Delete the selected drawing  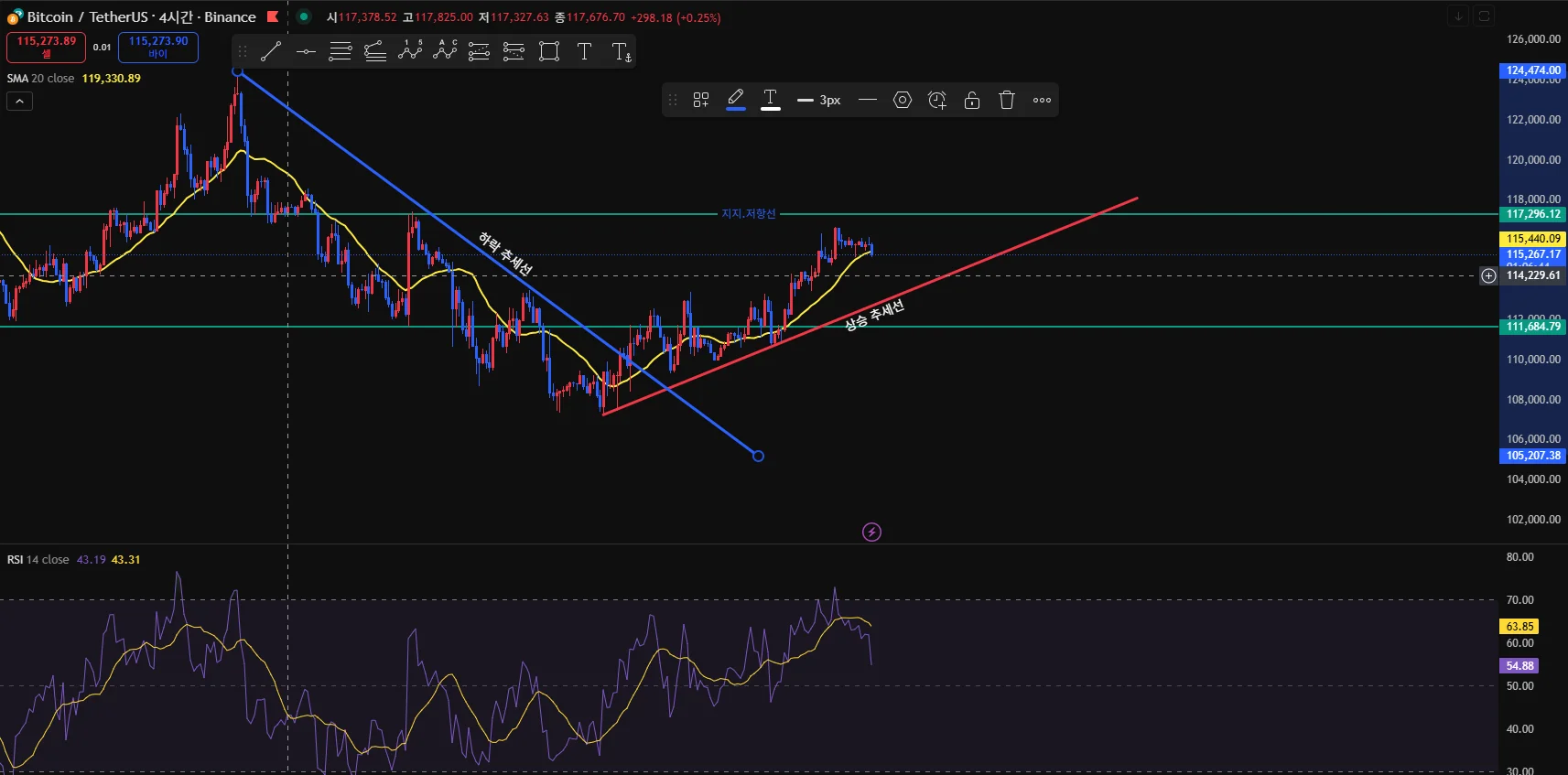1007,100
